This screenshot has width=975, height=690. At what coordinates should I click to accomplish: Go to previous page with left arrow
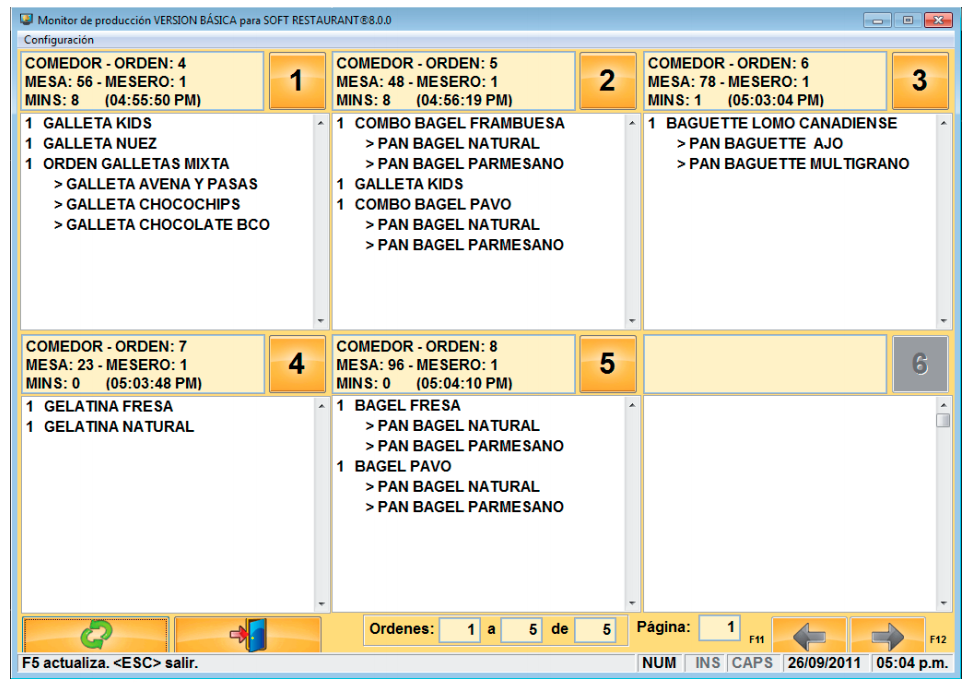(x=809, y=635)
